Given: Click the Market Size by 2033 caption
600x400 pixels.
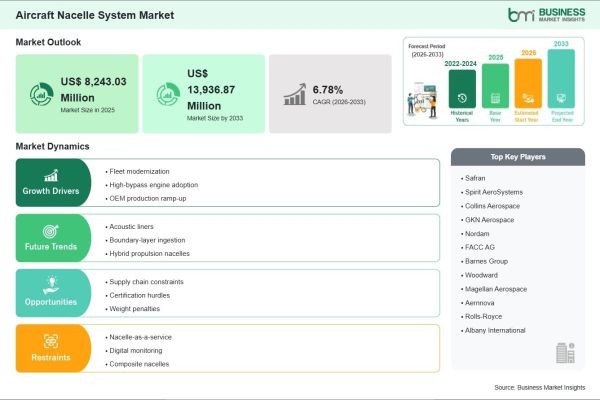Looking at the screenshot, I should point(215,118).
